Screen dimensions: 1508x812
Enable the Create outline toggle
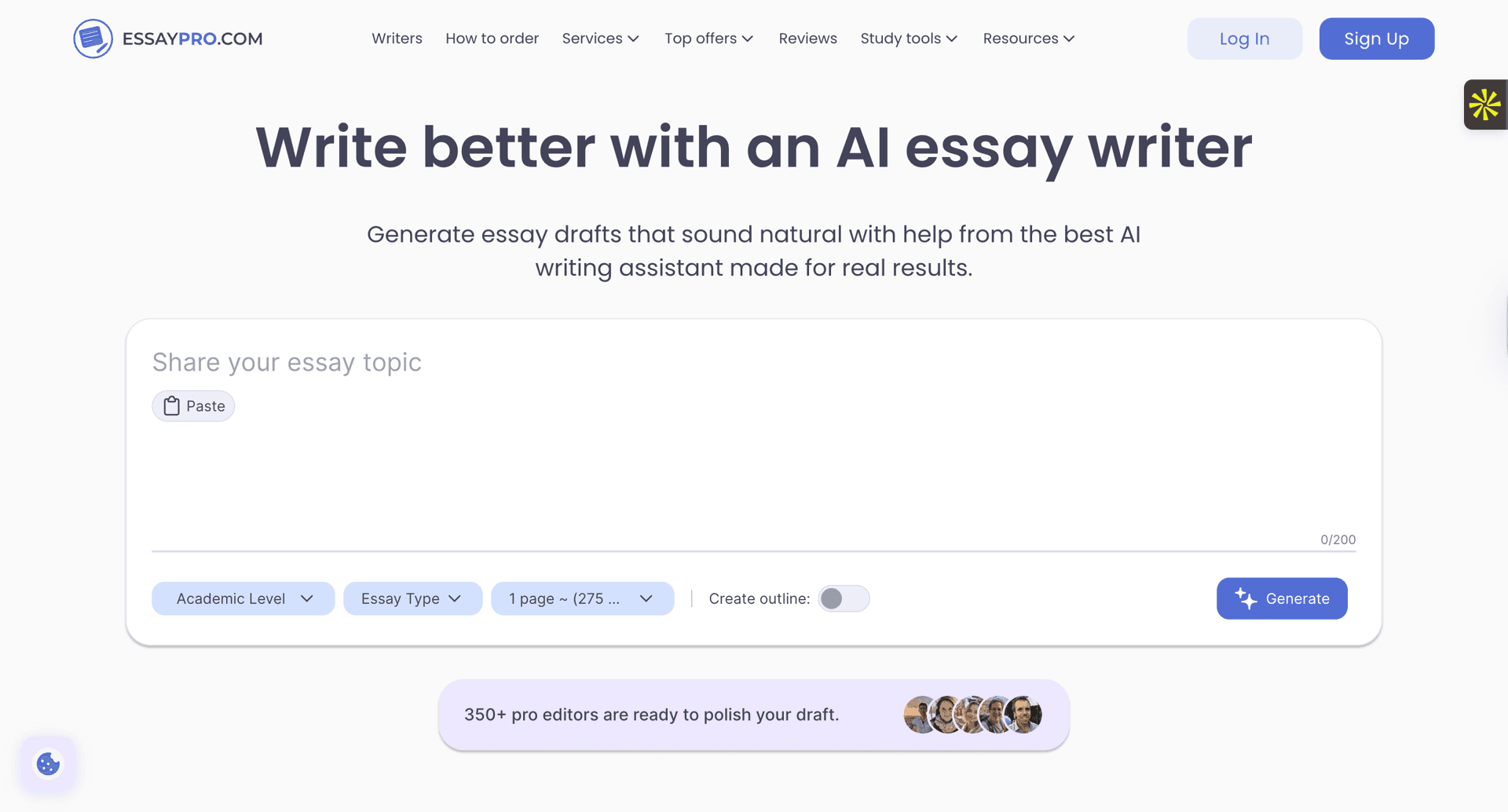(x=844, y=598)
